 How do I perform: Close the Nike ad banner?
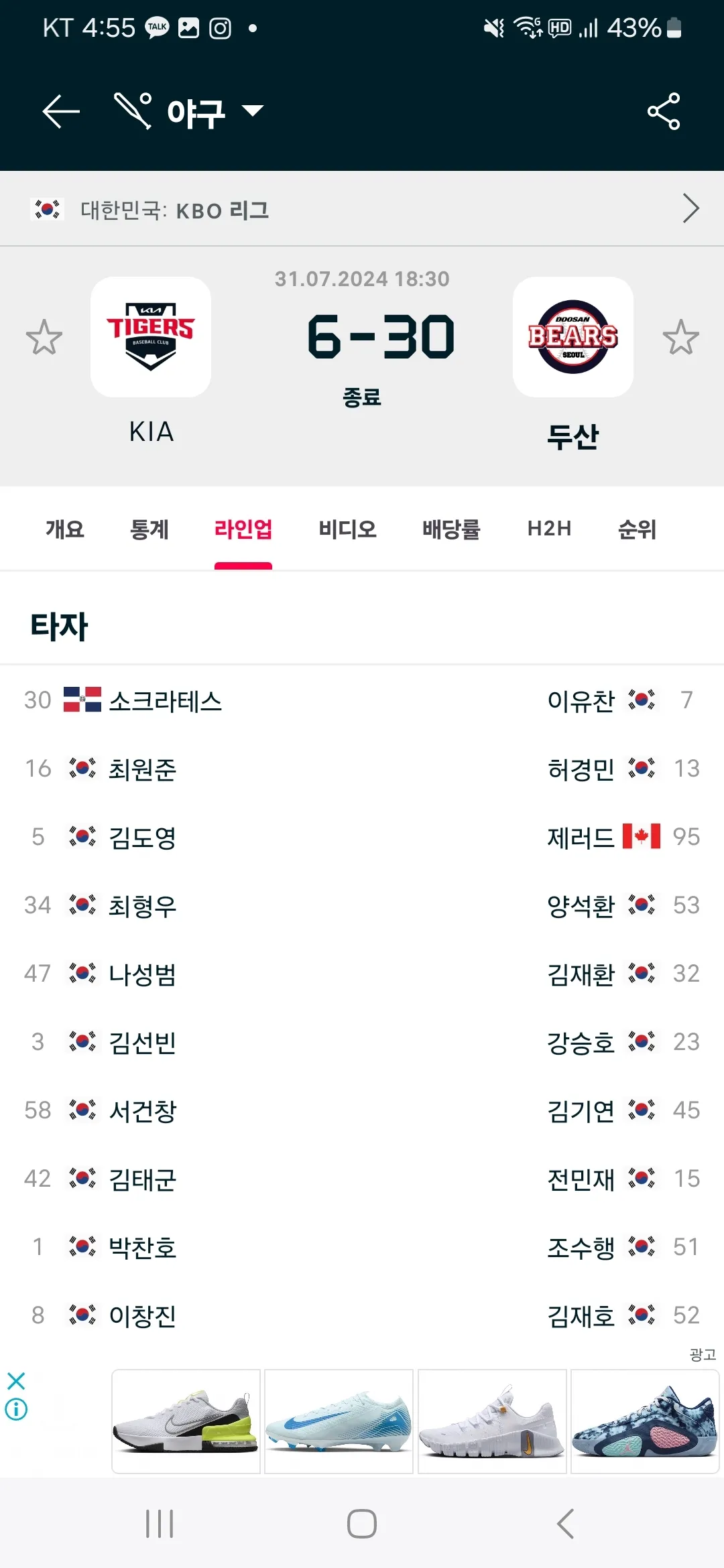point(16,1380)
